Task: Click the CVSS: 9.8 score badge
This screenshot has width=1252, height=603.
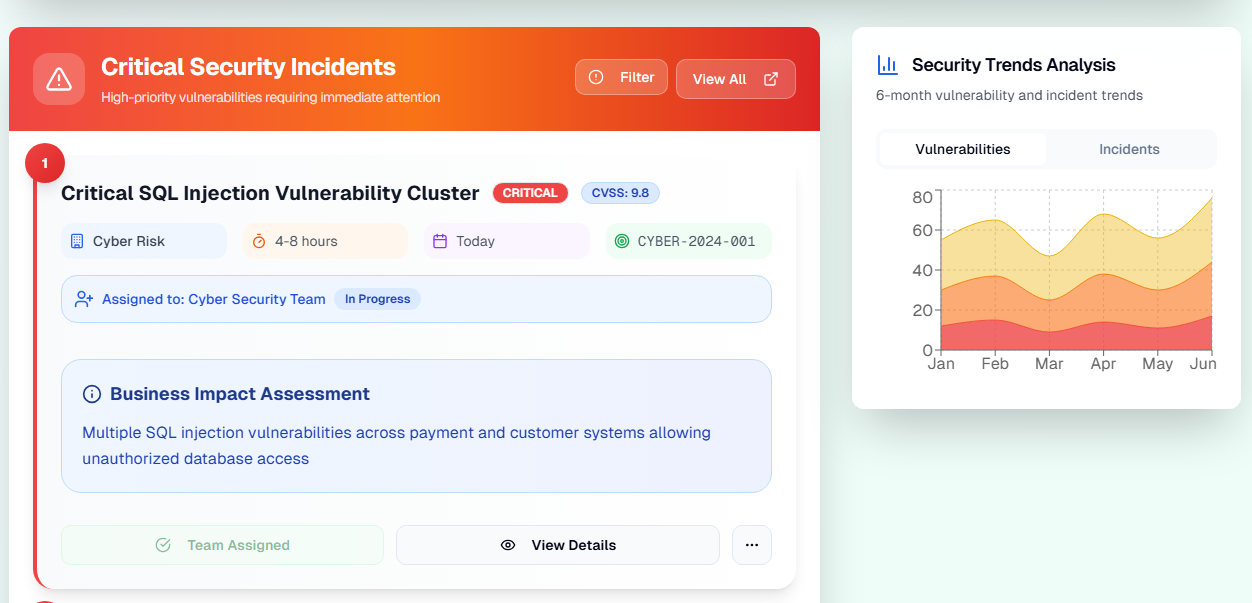Action: [620, 193]
